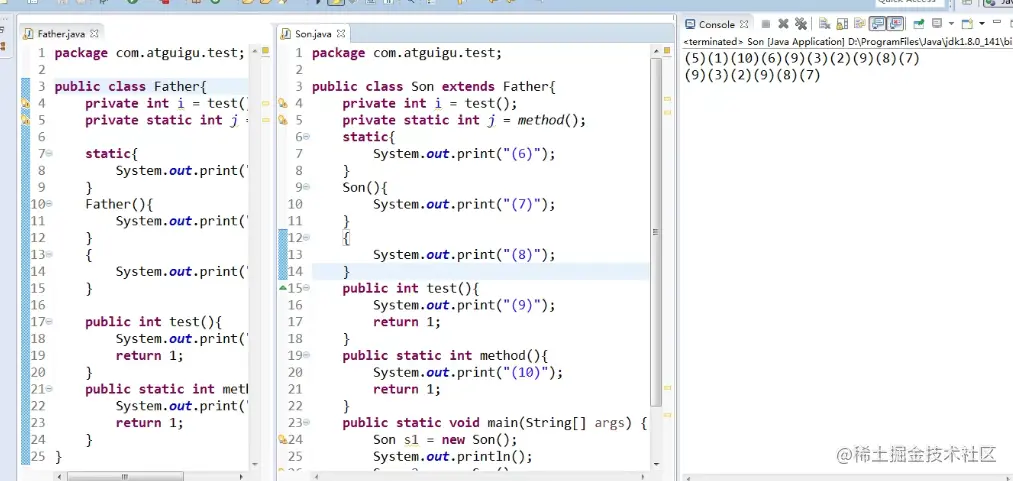Click the second warning annotation in Son.java overview ruler
Image resolution: width=1013 pixels, height=481 pixels.
point(667,114)
